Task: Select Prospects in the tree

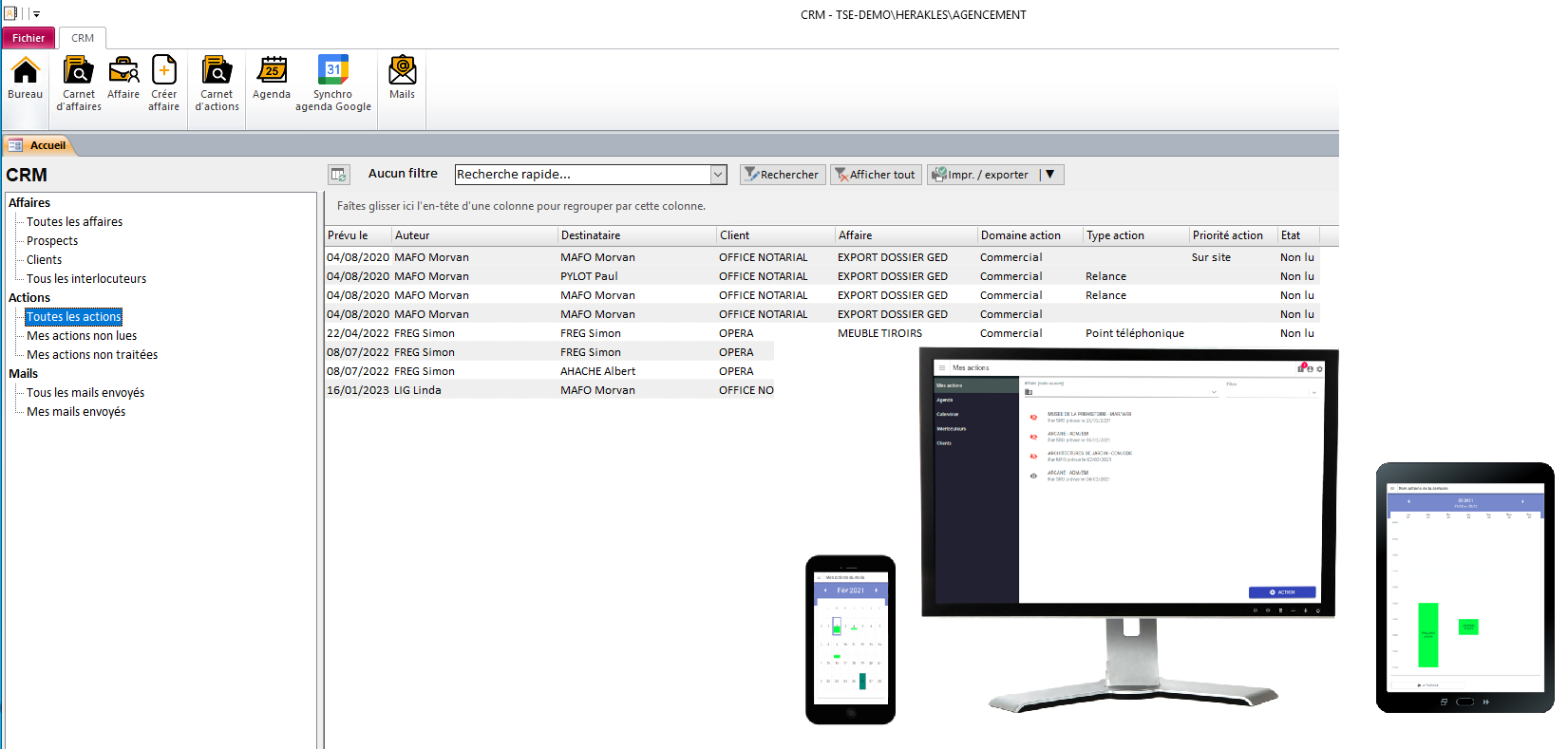Action: [52, 240]
